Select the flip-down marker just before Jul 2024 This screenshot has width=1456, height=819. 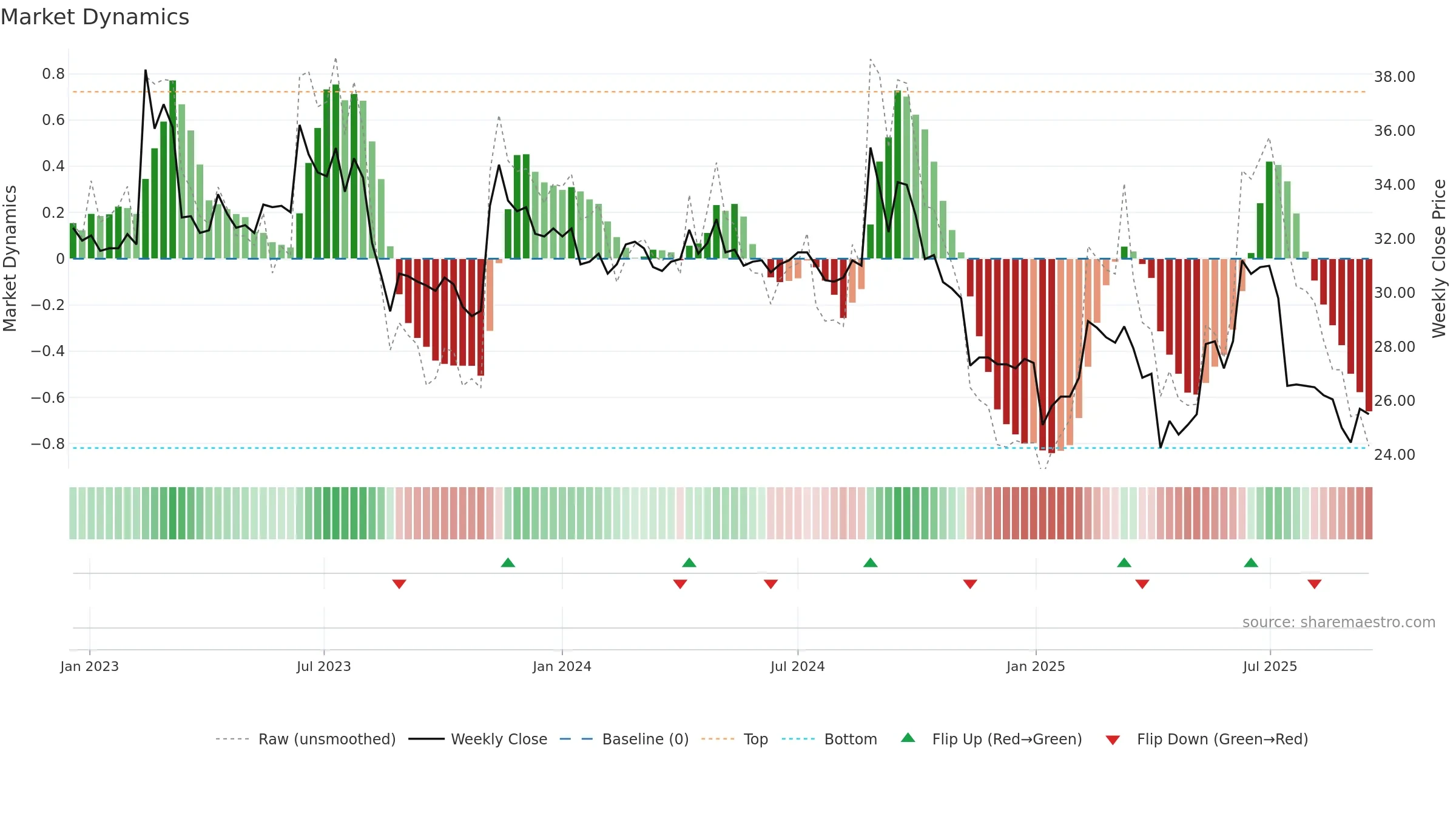(x=771, y=584)
